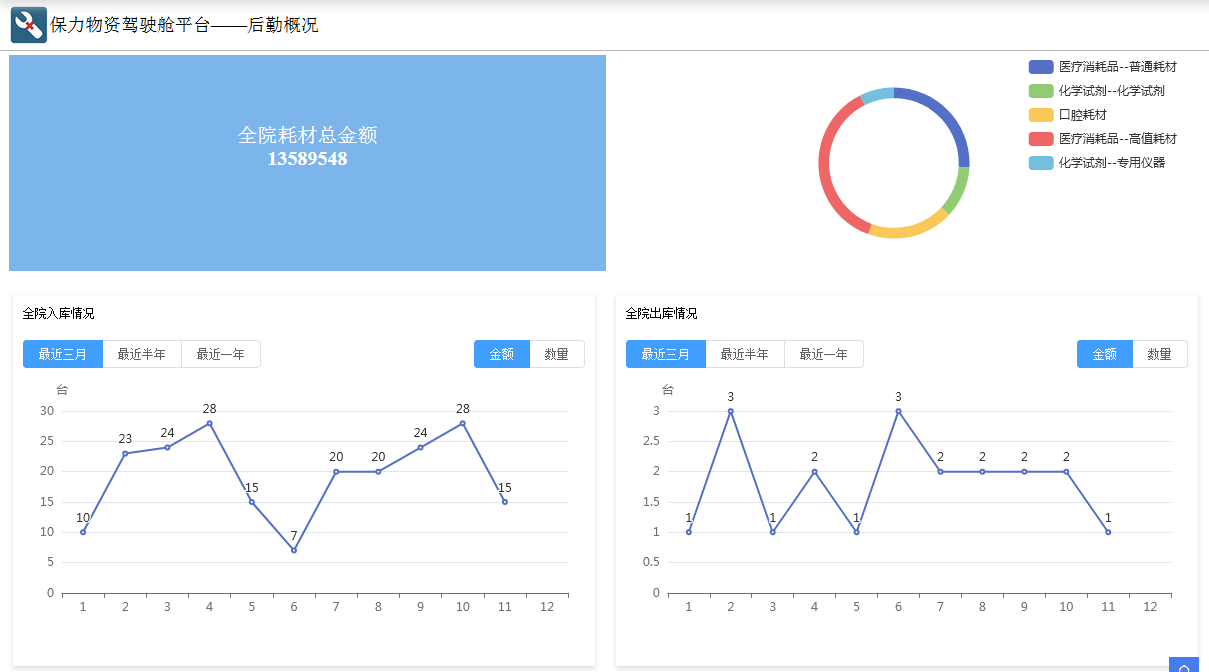Select 最近三月 tab in 全院入库情况
1209x672 pixels.
click(63, 354)
